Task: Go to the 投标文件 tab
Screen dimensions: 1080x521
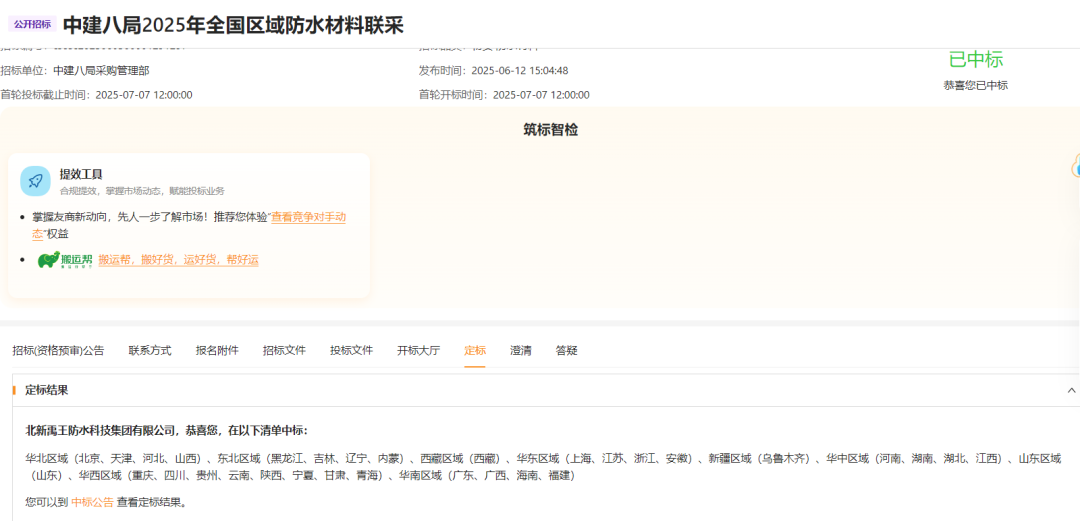Action: [351, 350]
